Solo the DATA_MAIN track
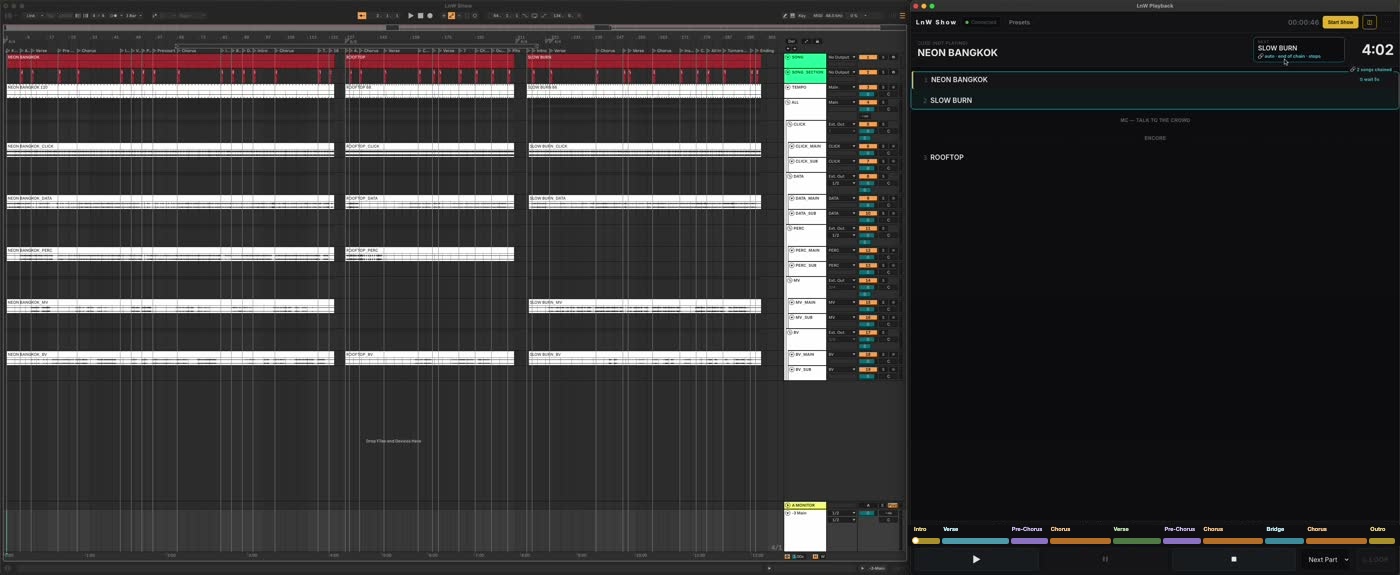Image resolution: width=1400 pixels, height=575 pixels. tap(883, 198)
